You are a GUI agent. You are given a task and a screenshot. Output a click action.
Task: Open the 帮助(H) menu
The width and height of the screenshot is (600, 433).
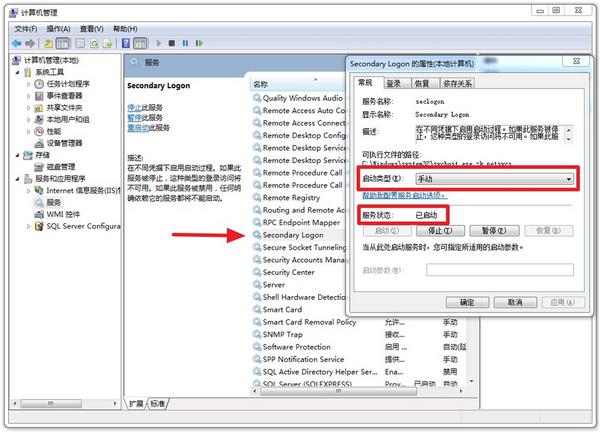[125, 29]
